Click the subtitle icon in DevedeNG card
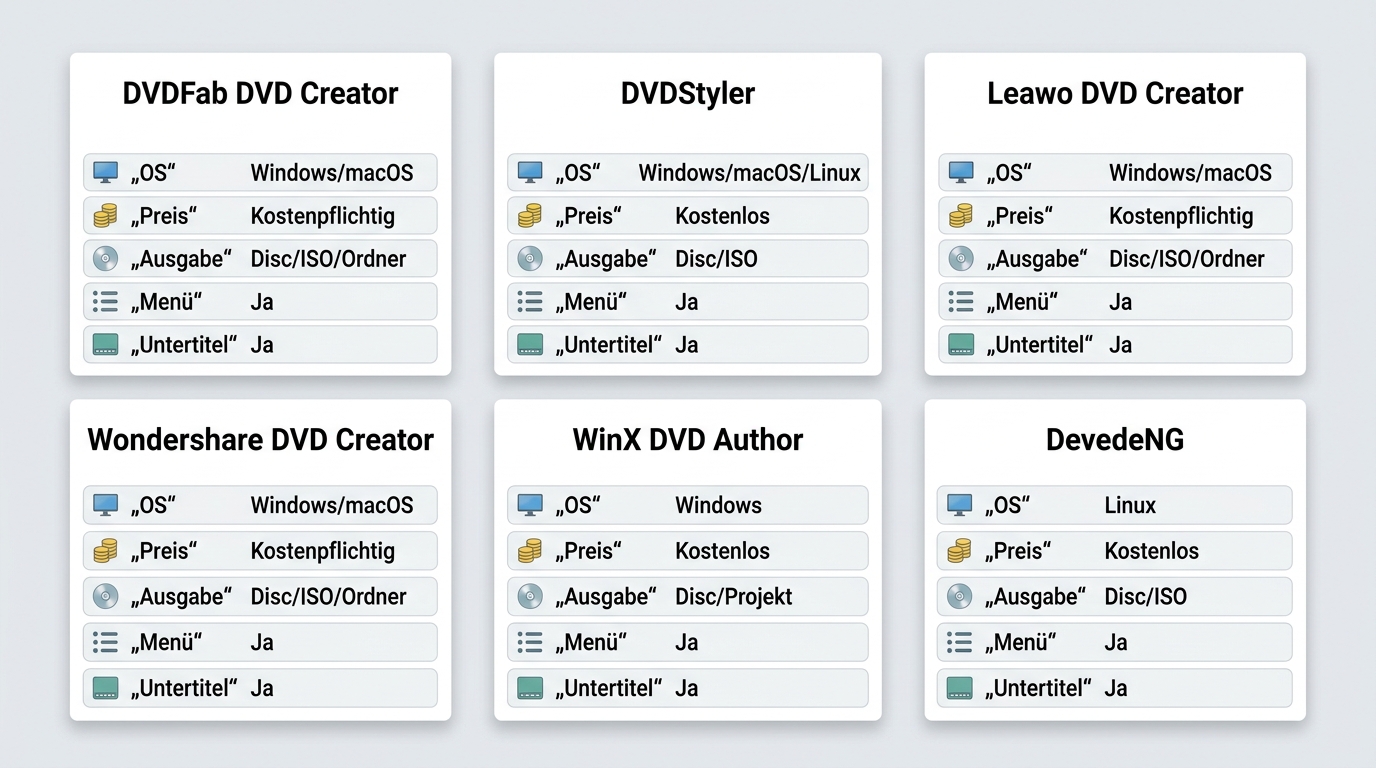This screenshot has width=1376, height=768. (x=959, y=687)
